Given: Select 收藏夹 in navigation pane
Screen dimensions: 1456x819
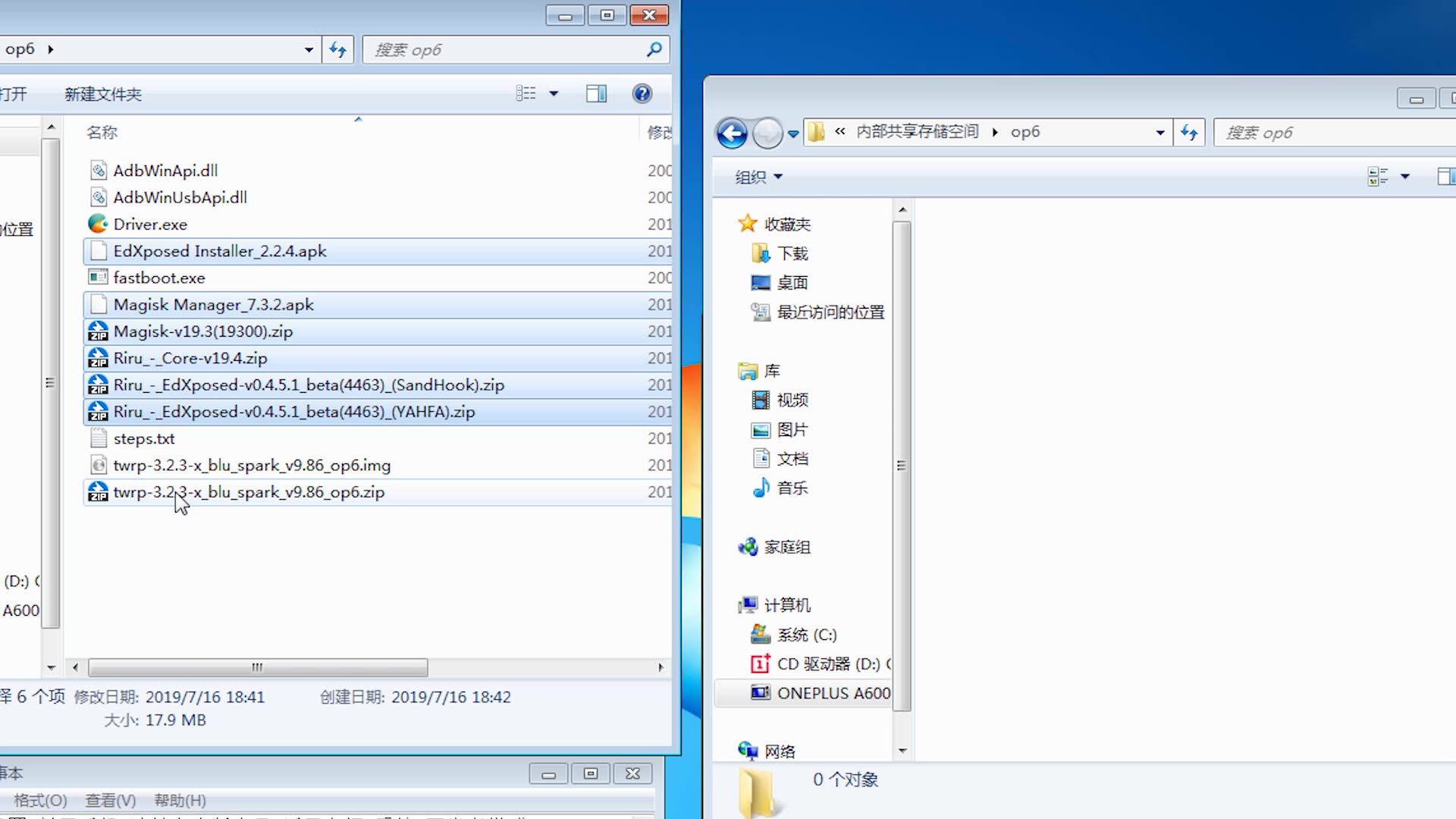Looking at the screenshot, I should 787,224.
